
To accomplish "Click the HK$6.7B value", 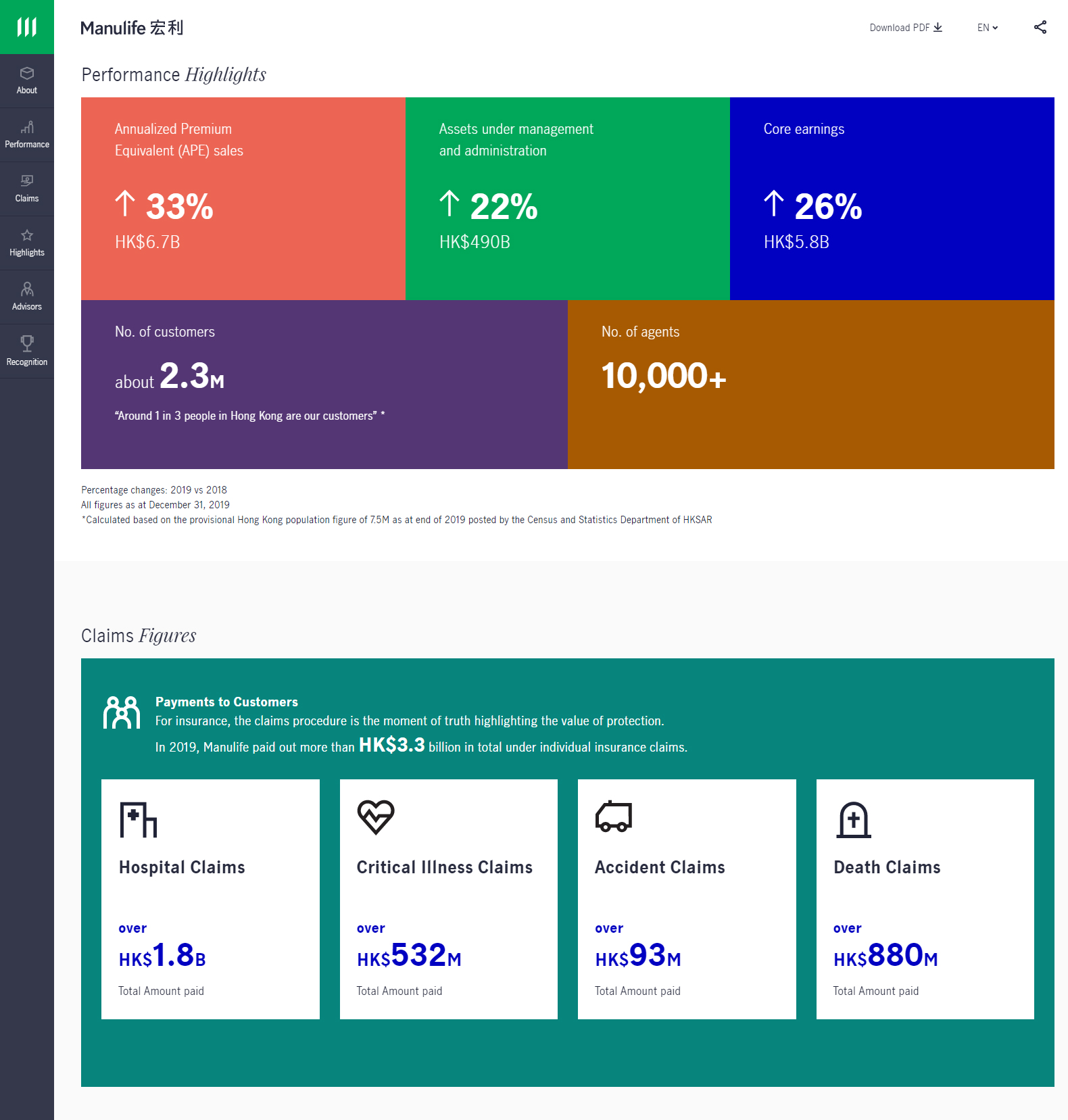I will coord(147,242).
